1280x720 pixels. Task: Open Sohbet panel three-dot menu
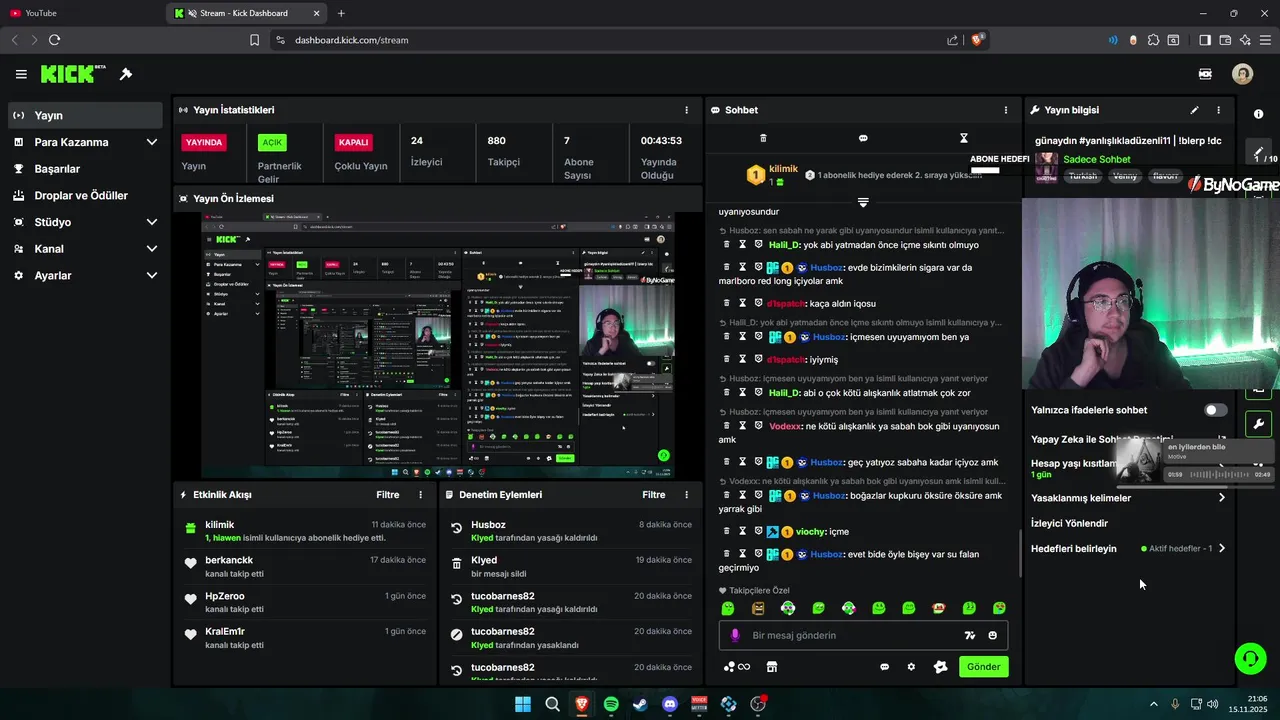[x=1006, y=110]
